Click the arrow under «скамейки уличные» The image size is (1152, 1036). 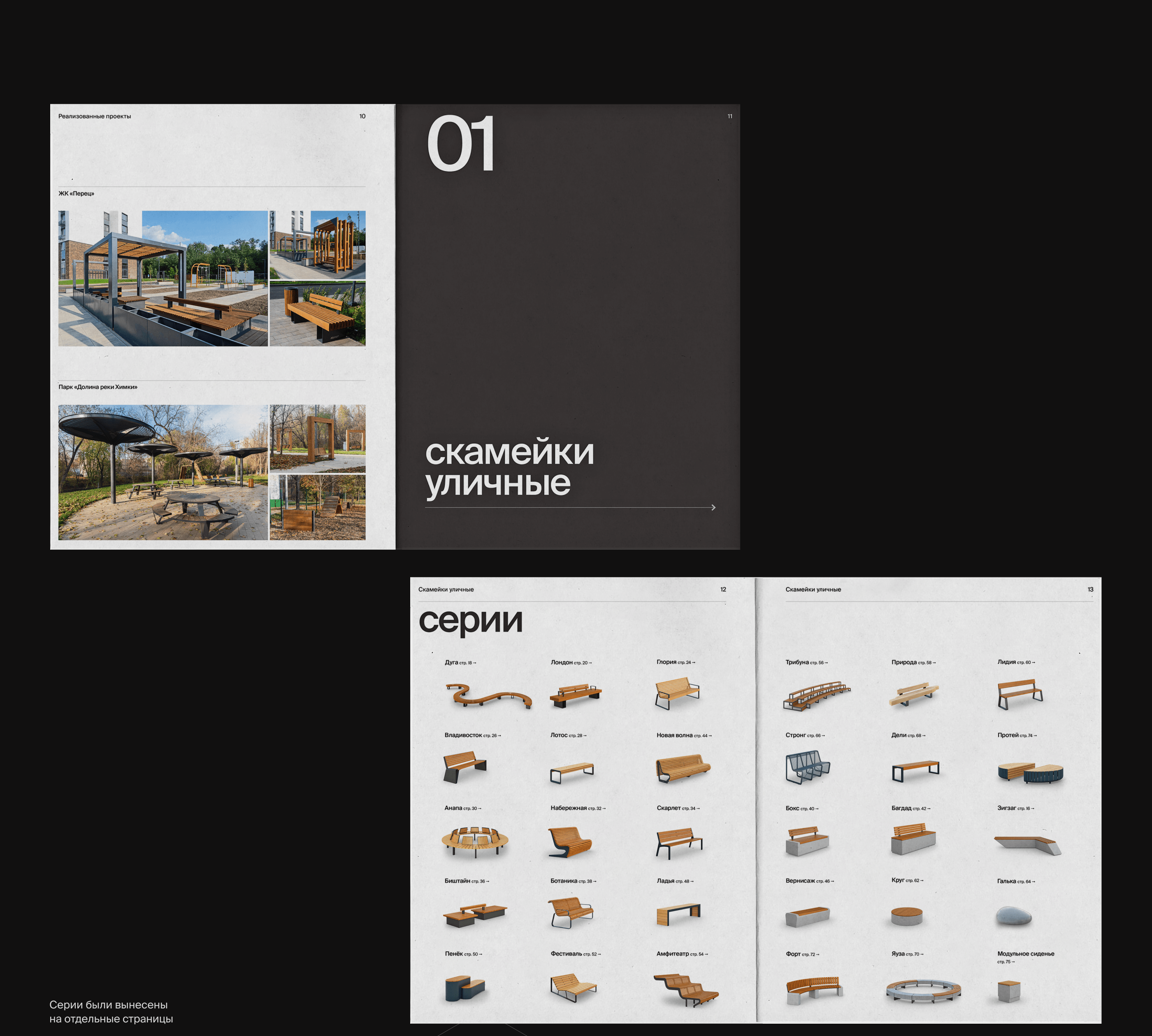pyautogui.click(x=713, y=507)
